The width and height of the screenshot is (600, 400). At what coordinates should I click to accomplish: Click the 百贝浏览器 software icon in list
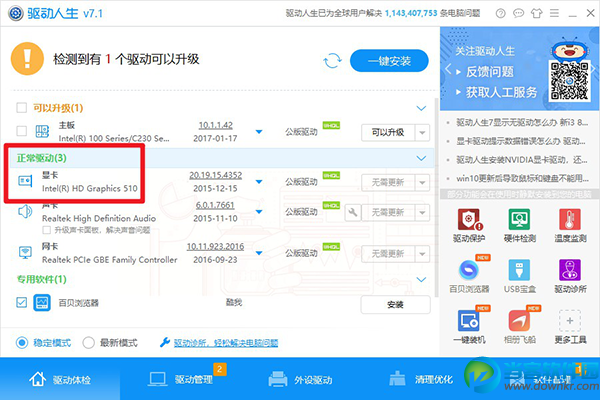[42, 303]
